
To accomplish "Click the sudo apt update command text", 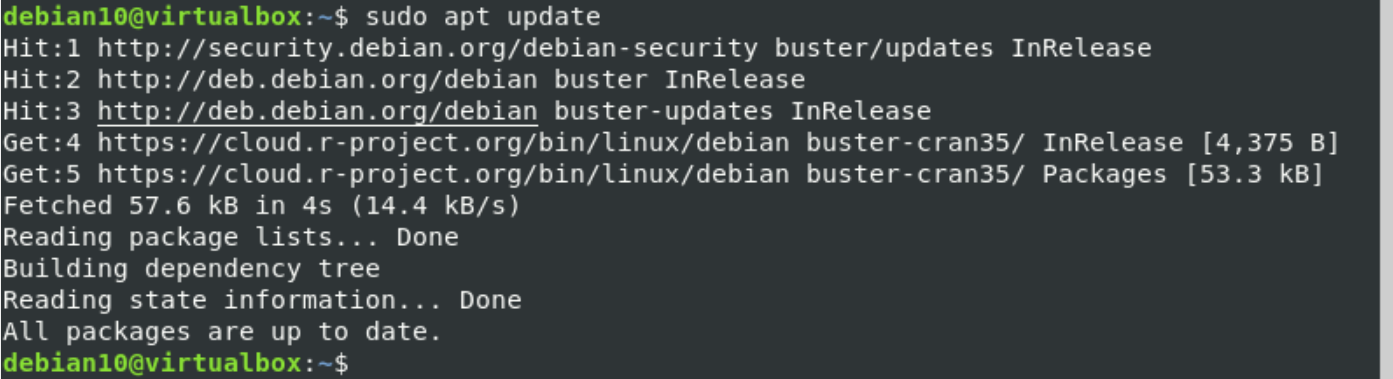I will [x=484, y=17].
